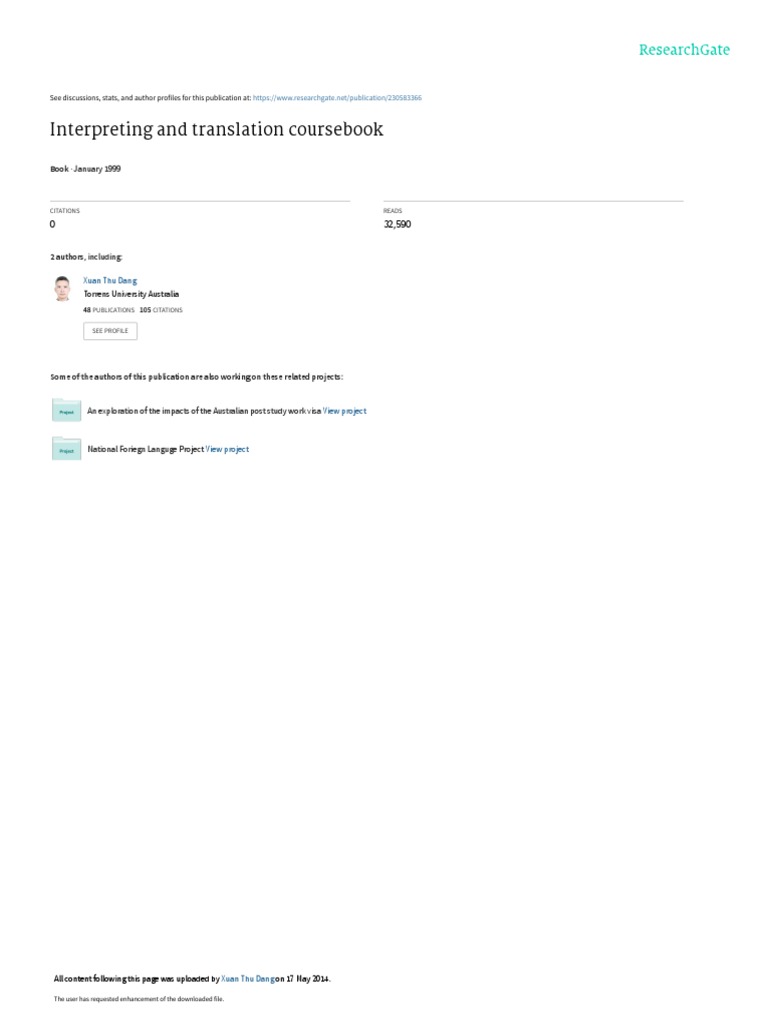
Task: Open the Xuan Thu Dang author name link
Action: pyautogui.click(x=110, y=281)
